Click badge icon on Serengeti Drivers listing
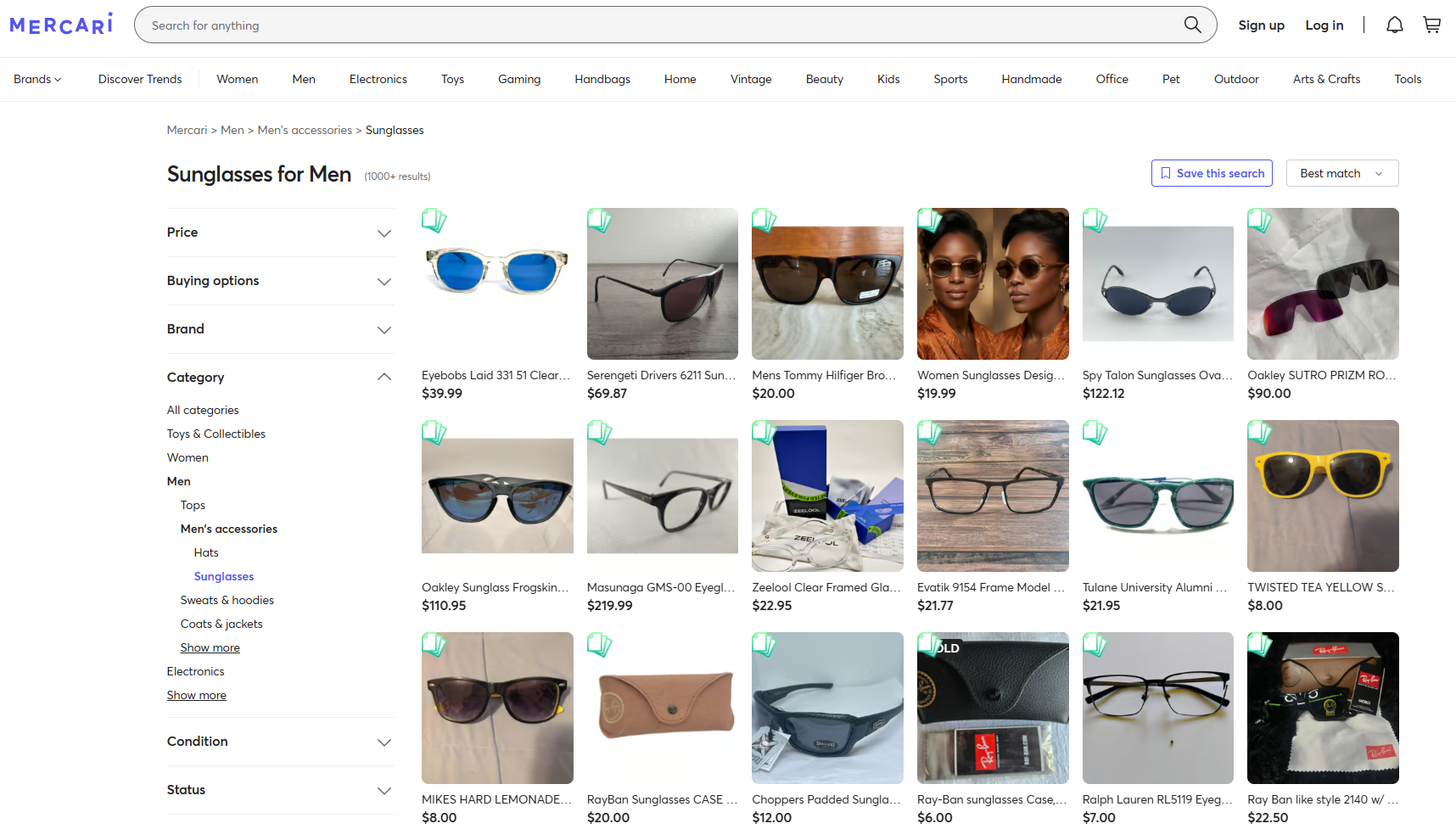 click(x=600, y=221)
